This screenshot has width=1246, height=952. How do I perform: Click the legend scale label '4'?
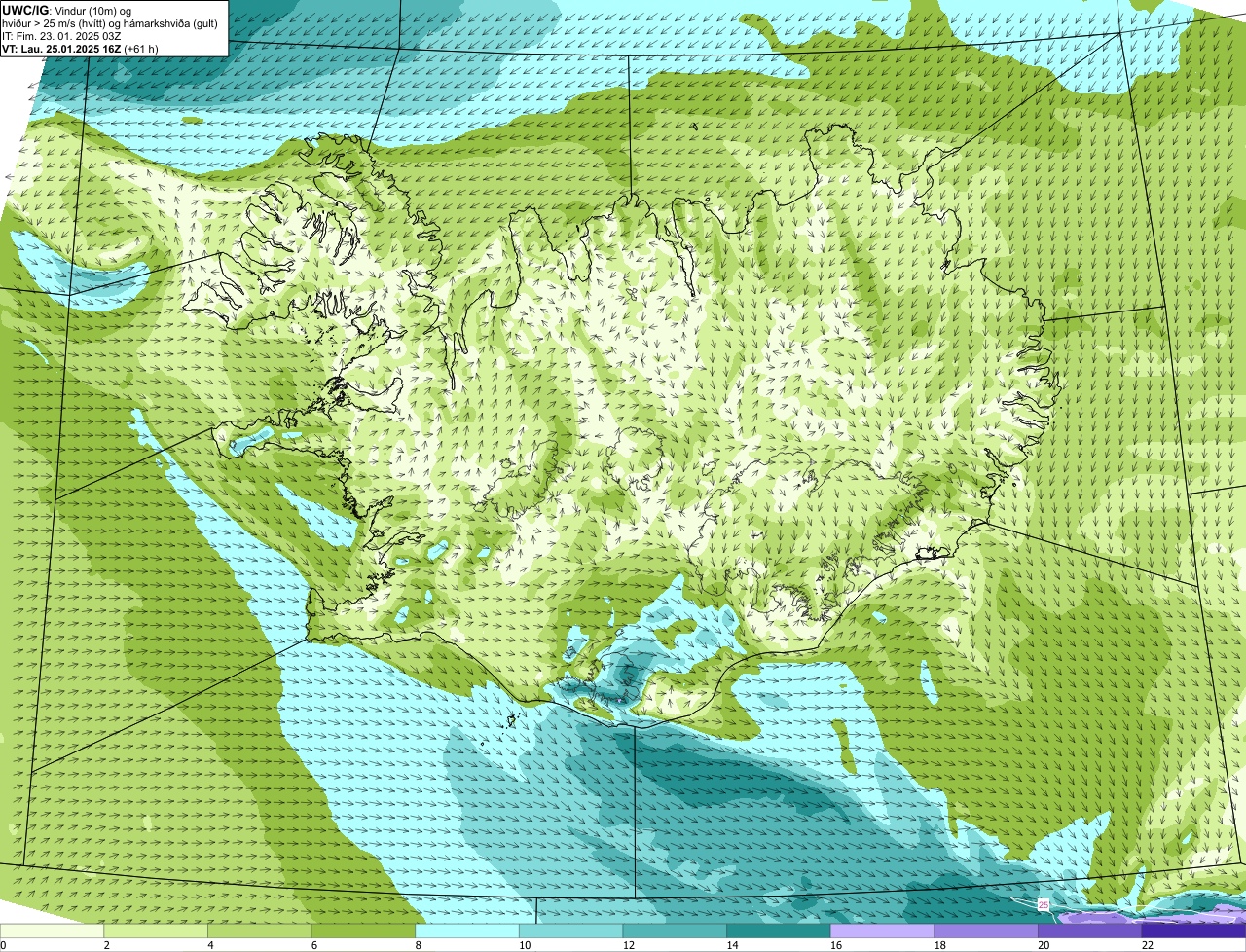coord(210,945)
